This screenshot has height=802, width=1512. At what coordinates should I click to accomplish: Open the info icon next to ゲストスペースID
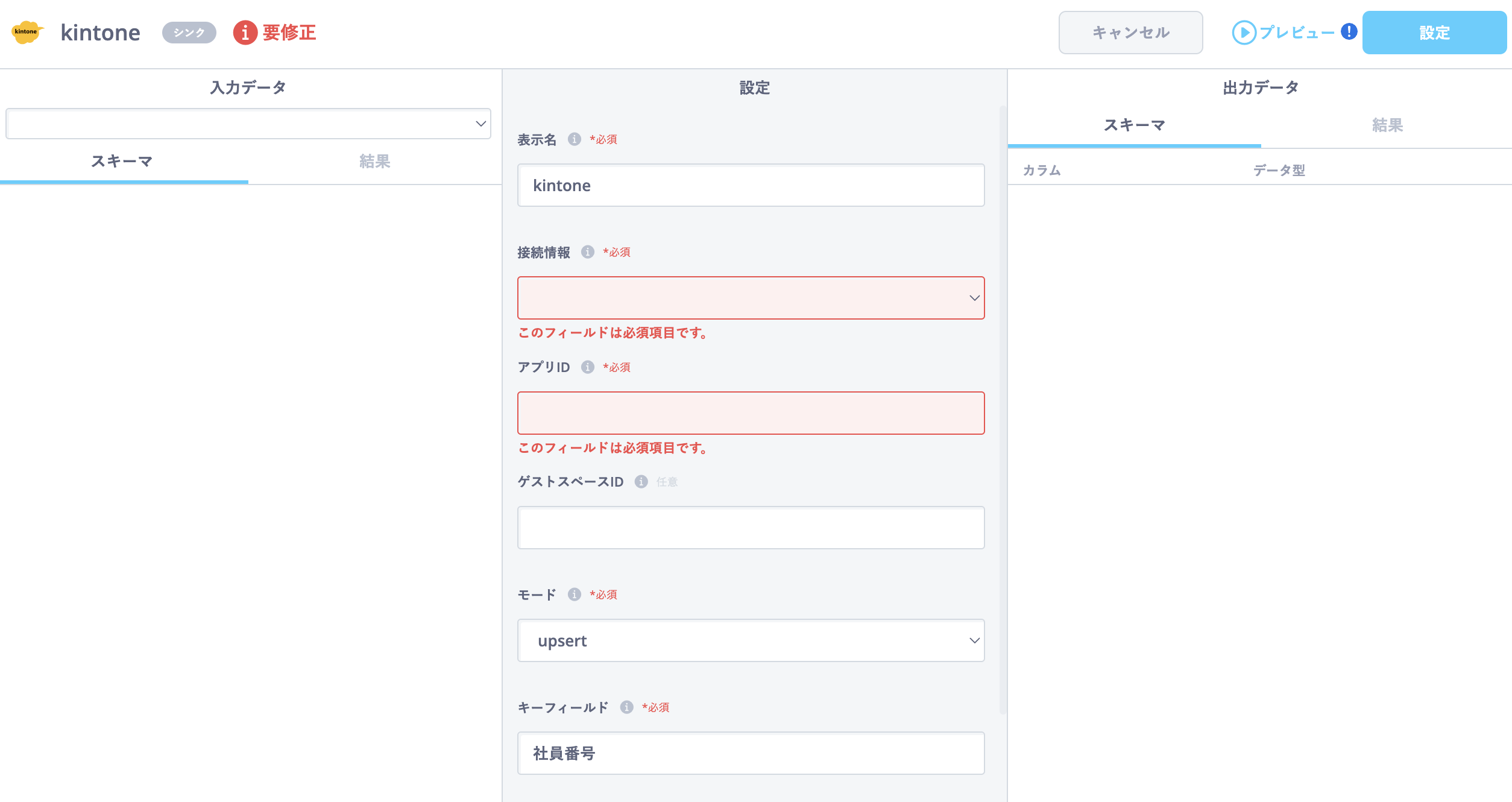point(641,482)
